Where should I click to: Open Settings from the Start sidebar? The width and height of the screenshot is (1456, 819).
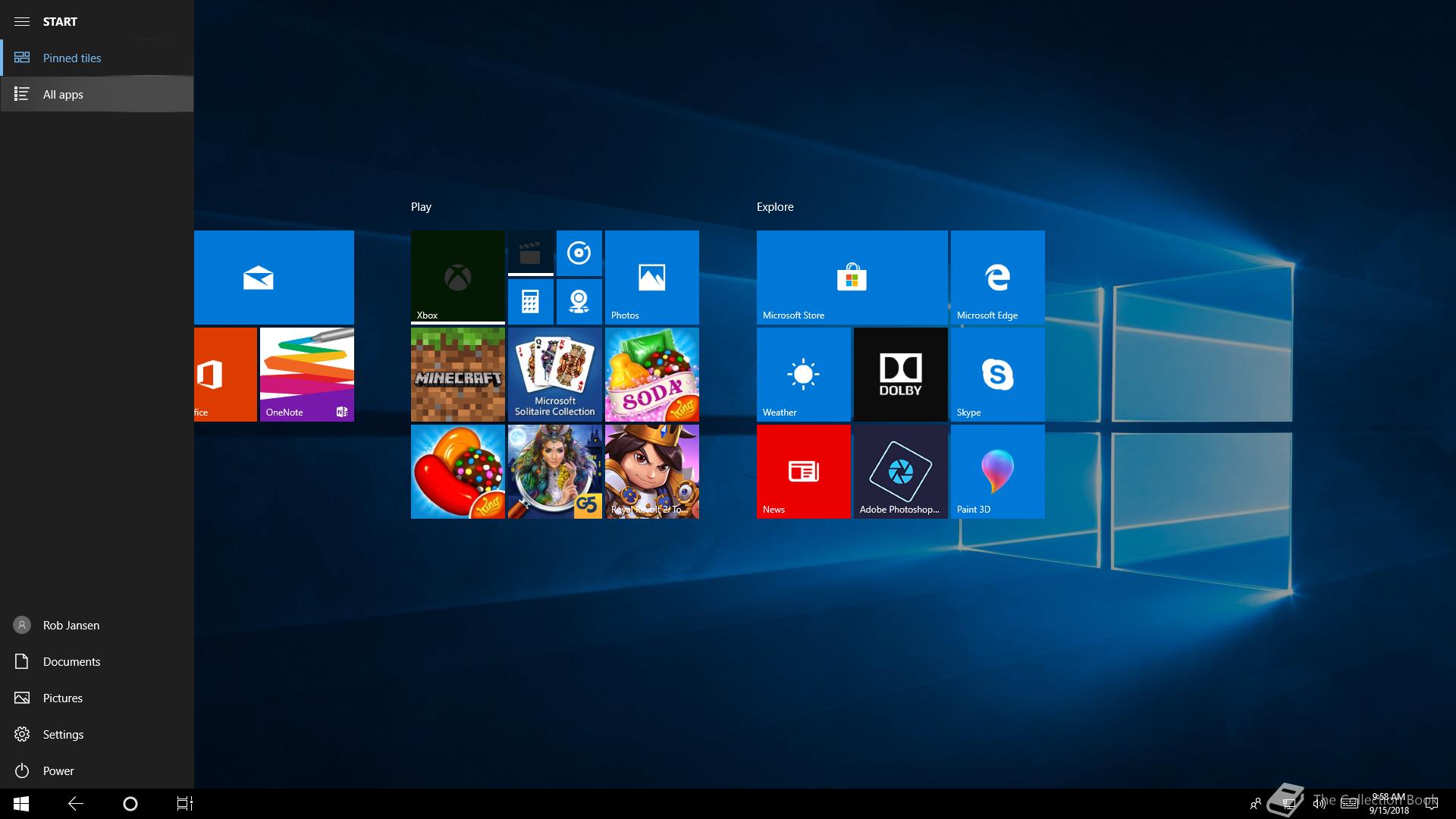[97, 734]
